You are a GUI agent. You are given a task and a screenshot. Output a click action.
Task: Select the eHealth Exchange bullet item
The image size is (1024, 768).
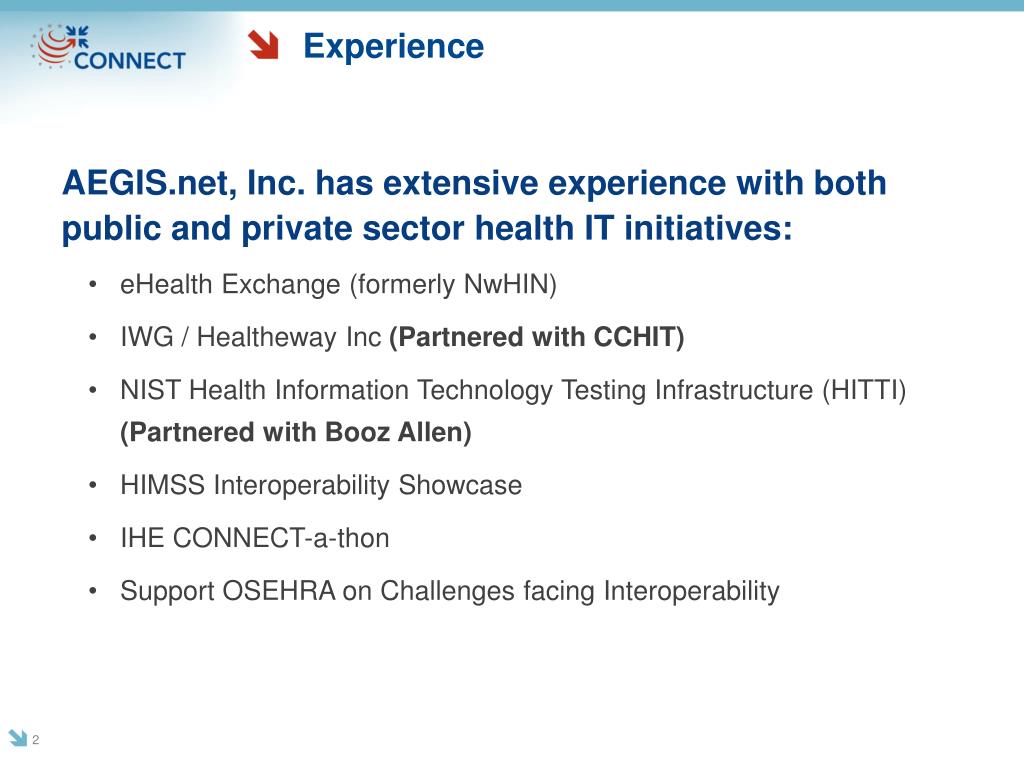(x=338, y=285)
